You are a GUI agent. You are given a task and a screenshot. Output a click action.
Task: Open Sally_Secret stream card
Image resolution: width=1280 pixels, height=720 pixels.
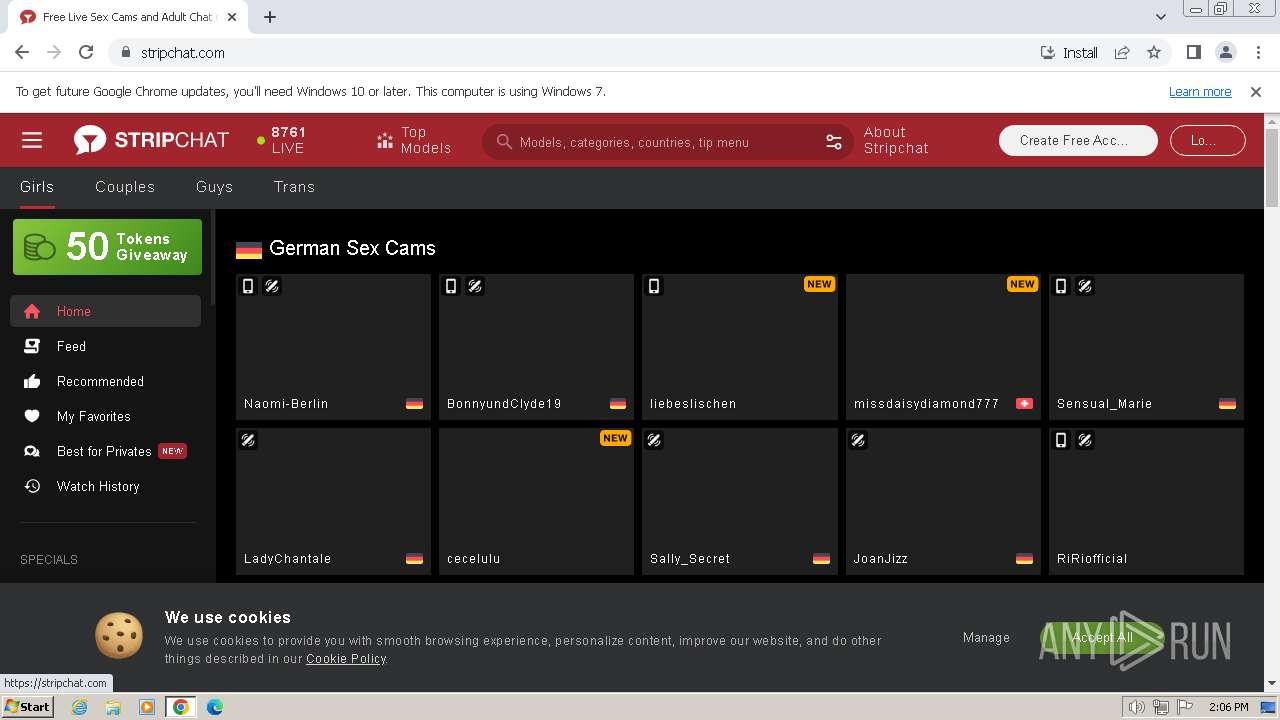(740, 501)
